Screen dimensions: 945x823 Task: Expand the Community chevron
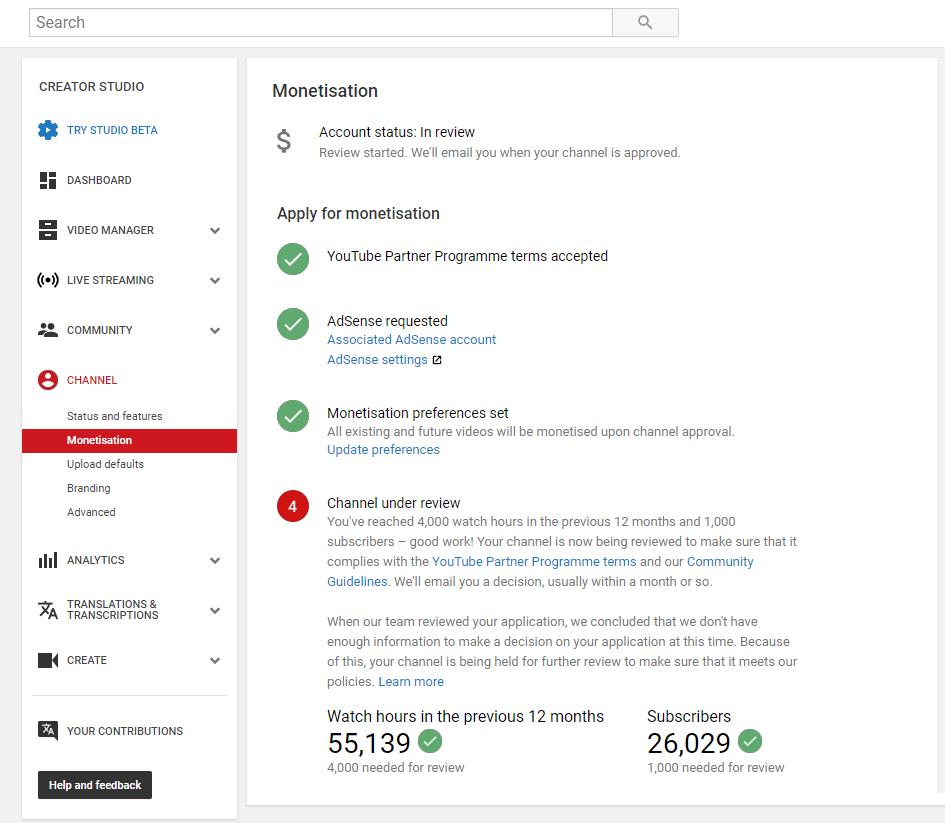pyautogui.click(x=215, y=330)
